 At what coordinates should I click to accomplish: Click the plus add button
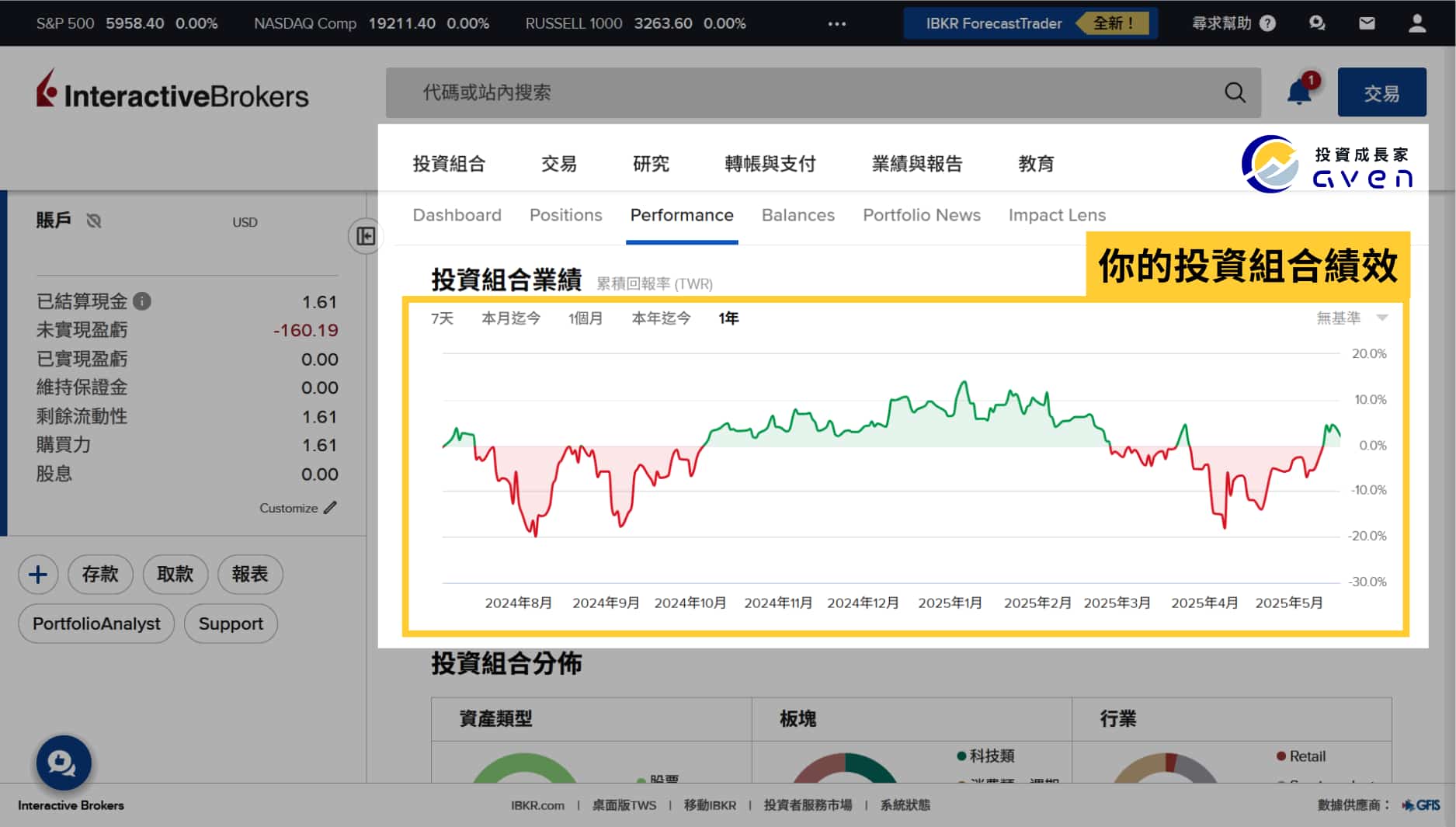(38, 575)
